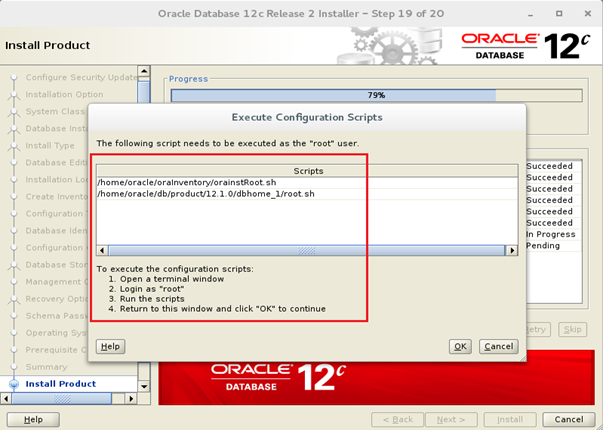Image resolution: width=603 pixels, height=430 pixels.
Task: Click the disabled Install button
Action: [x=510, y=419]
